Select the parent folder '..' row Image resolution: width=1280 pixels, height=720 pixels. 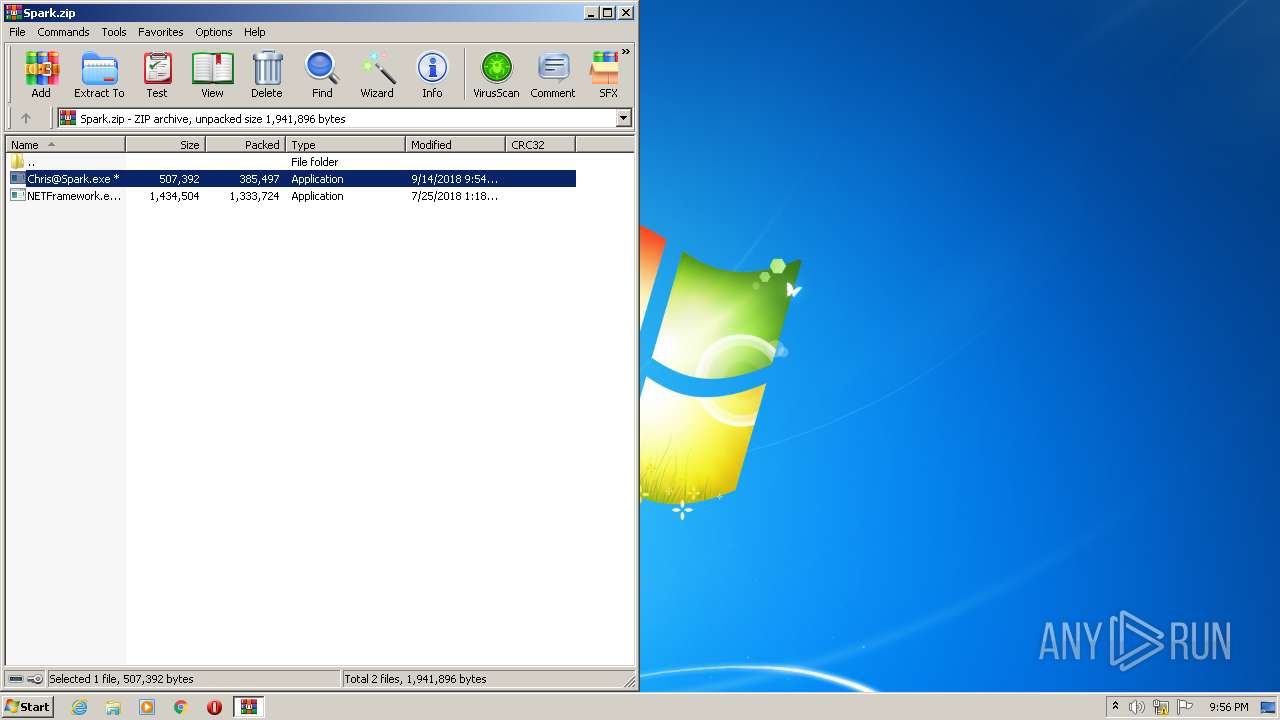coord(291,162)
